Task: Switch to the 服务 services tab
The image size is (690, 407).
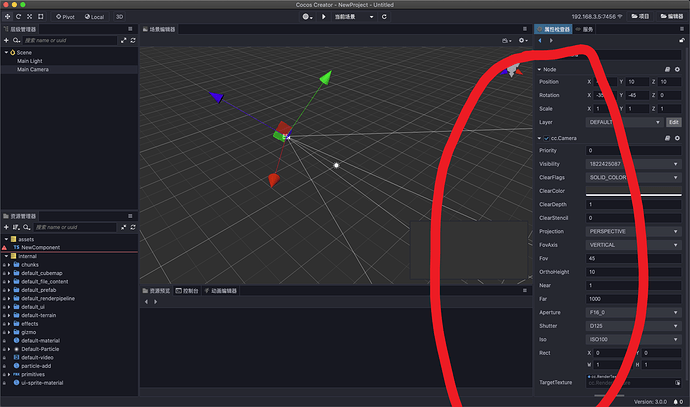Action: tap(584, 29)
